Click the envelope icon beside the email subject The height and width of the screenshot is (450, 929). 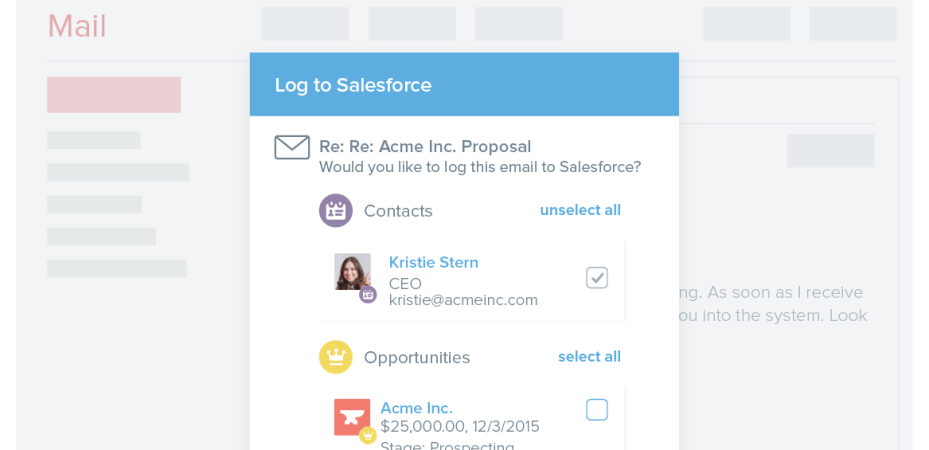pos(292,148)
